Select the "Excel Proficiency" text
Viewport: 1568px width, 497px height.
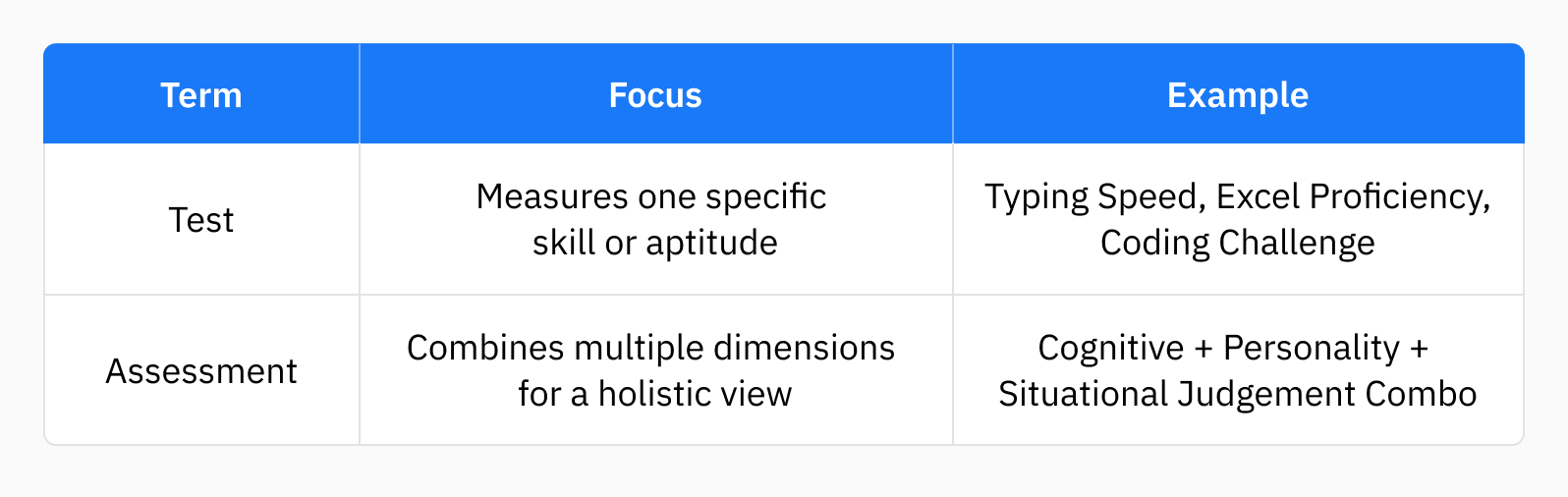click(x=1351, y=197)
